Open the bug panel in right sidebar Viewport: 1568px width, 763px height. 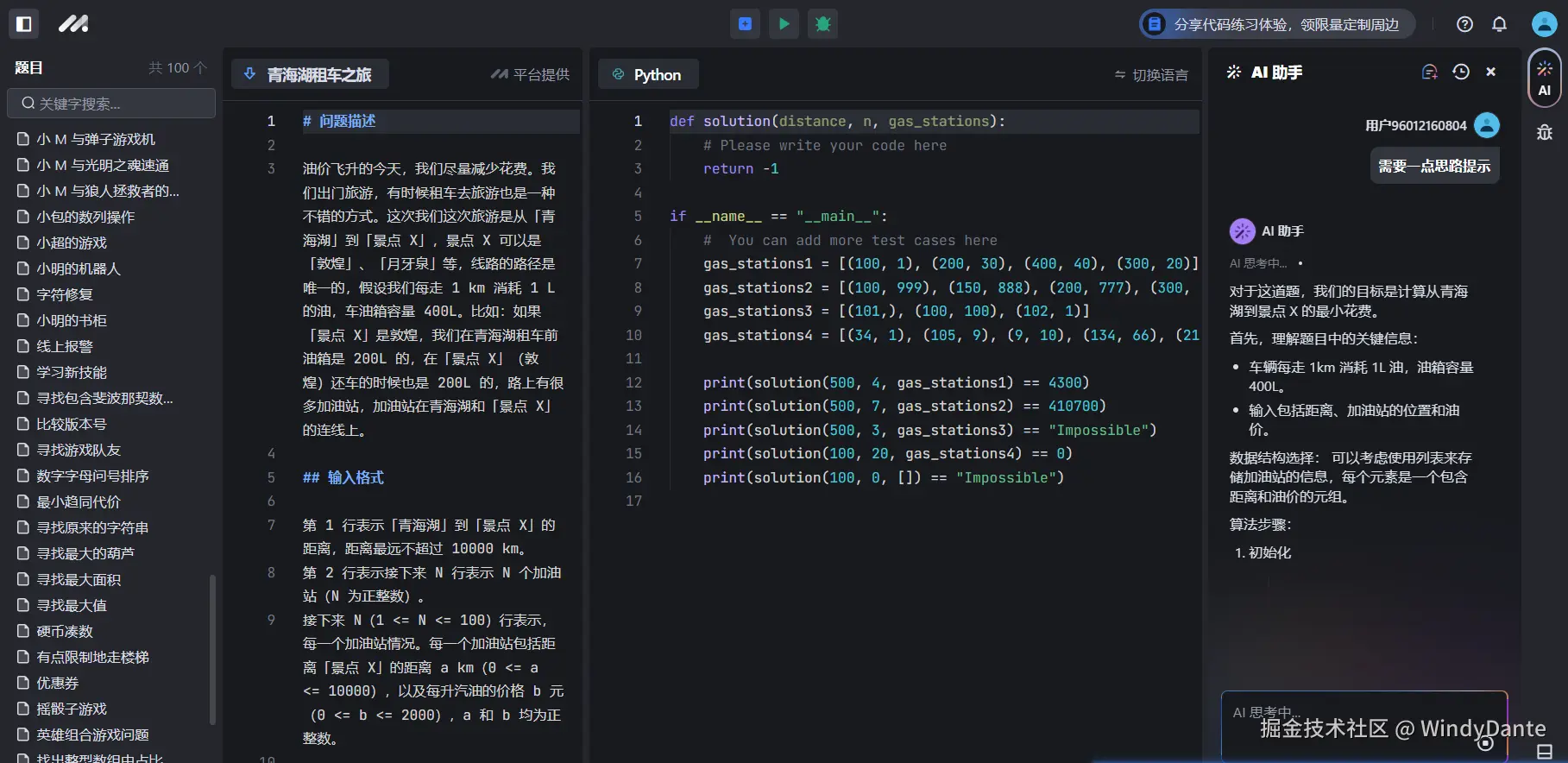[1544, 132]
